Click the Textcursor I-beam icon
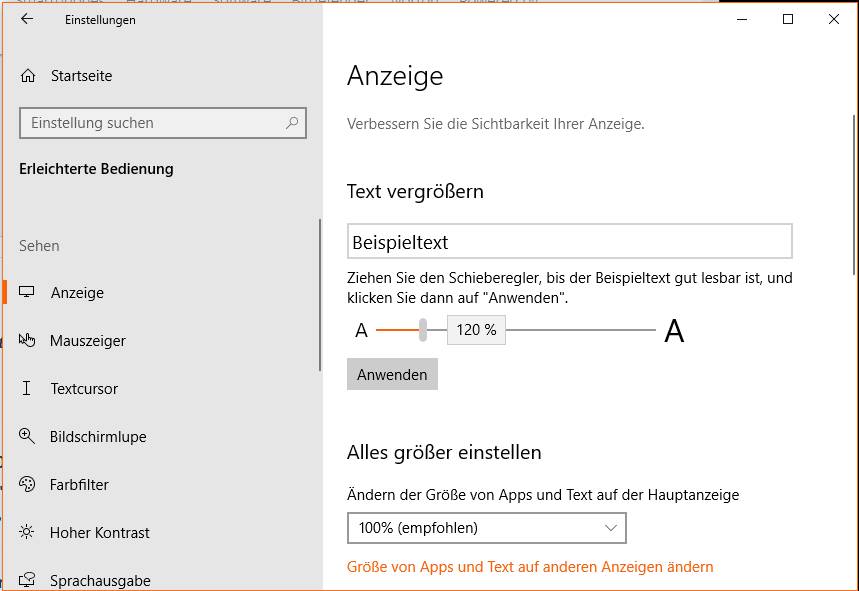This screenshot has height=591, width=859. (26, 388)
